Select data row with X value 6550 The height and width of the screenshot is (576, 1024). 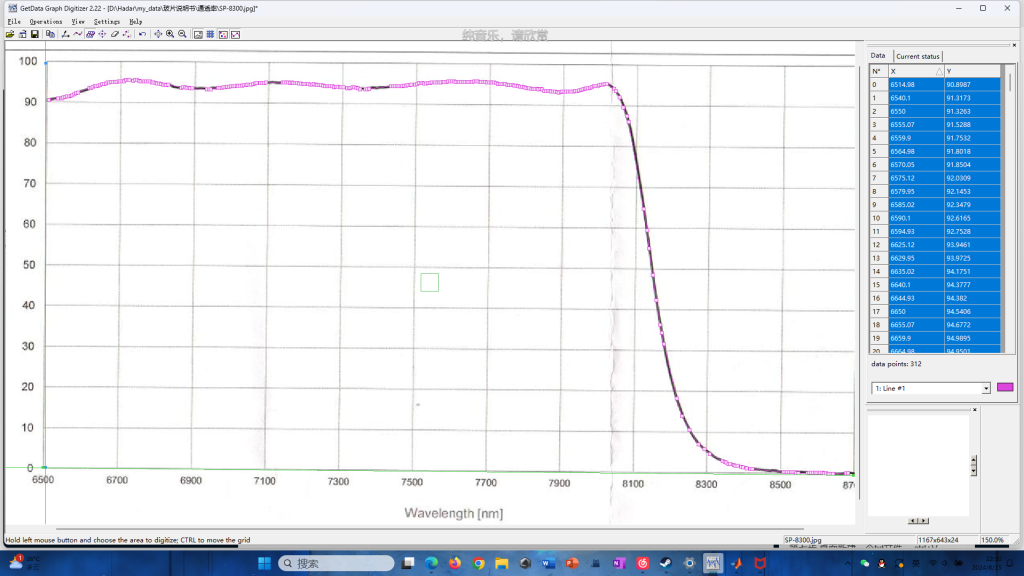tap(915, 111)
